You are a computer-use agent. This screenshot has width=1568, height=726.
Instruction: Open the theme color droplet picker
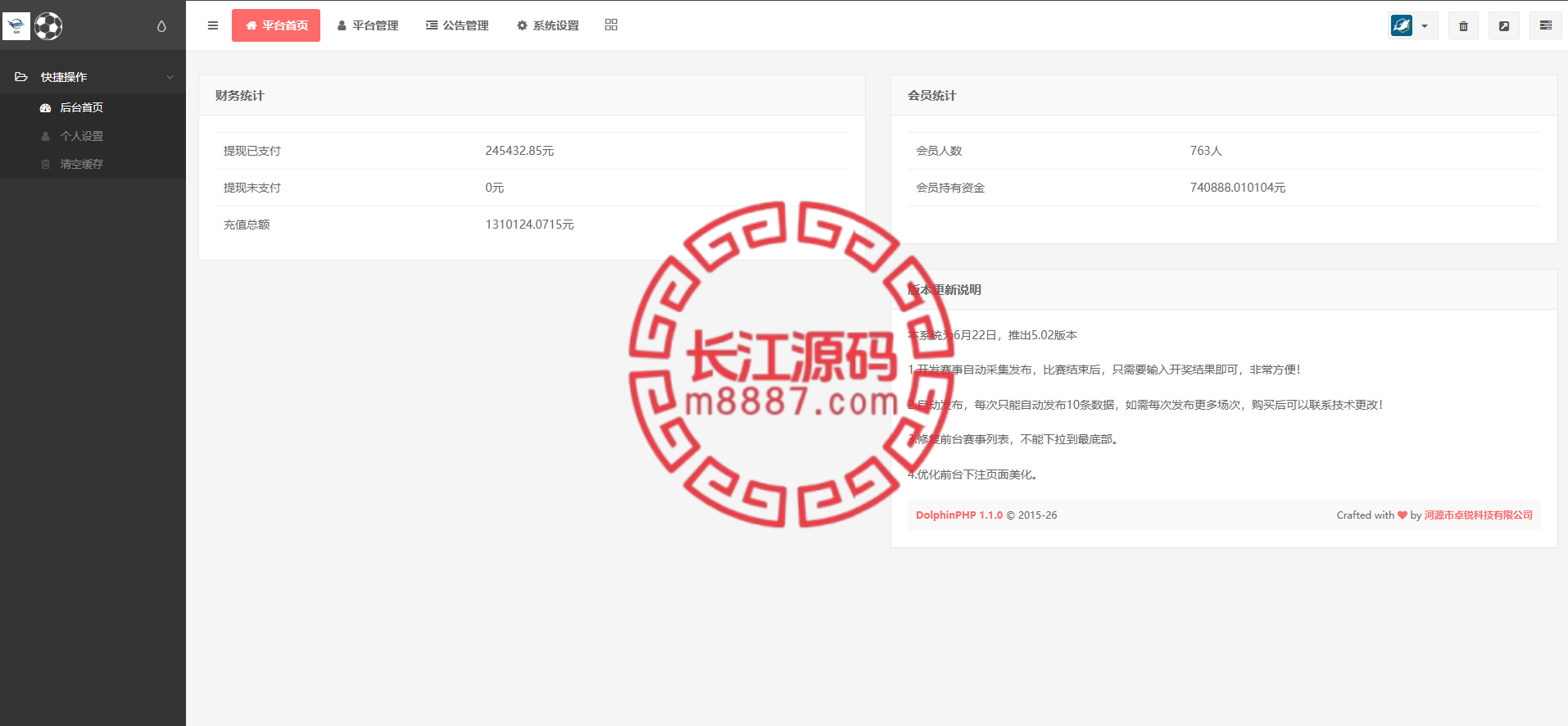[161, 26]
